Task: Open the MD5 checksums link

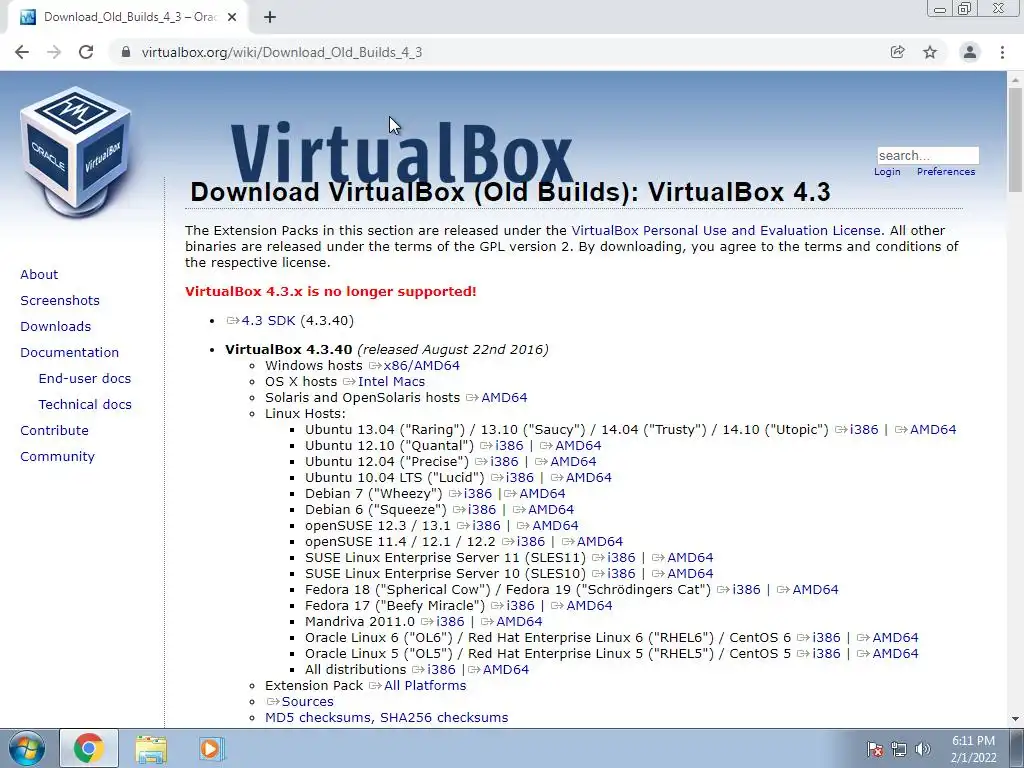Action: 318,718
